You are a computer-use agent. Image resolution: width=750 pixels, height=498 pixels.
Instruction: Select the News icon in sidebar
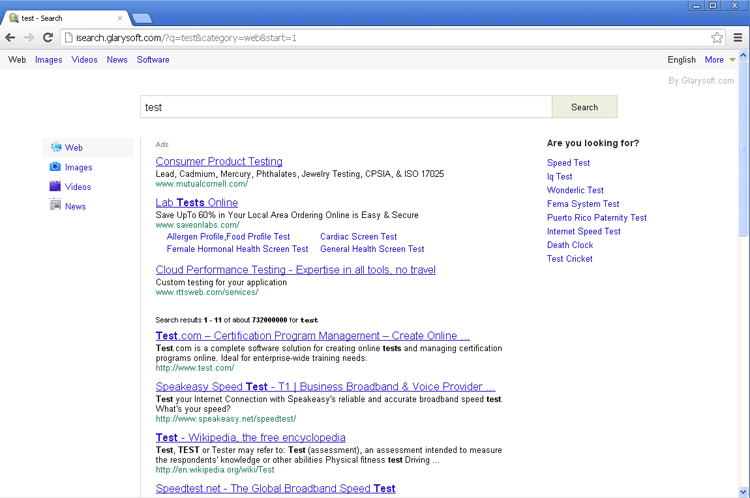coord(56,206)
